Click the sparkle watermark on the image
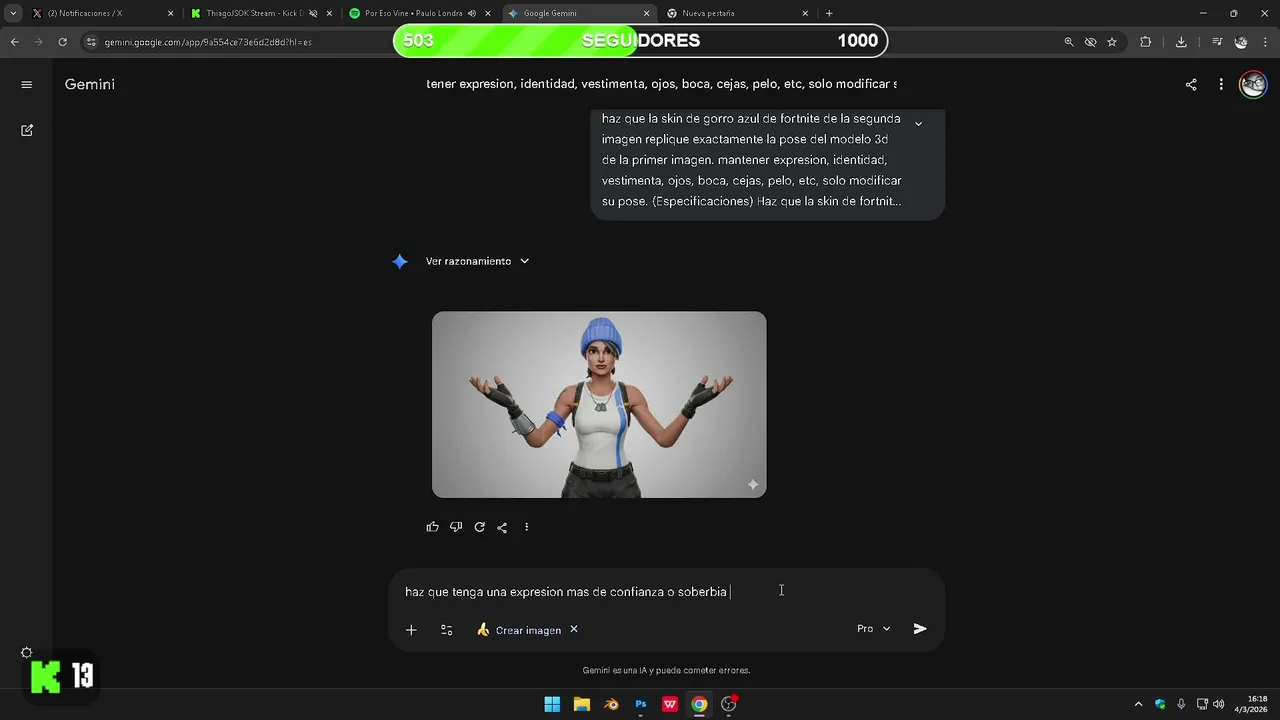1280x720 pixels. point(753,484)
